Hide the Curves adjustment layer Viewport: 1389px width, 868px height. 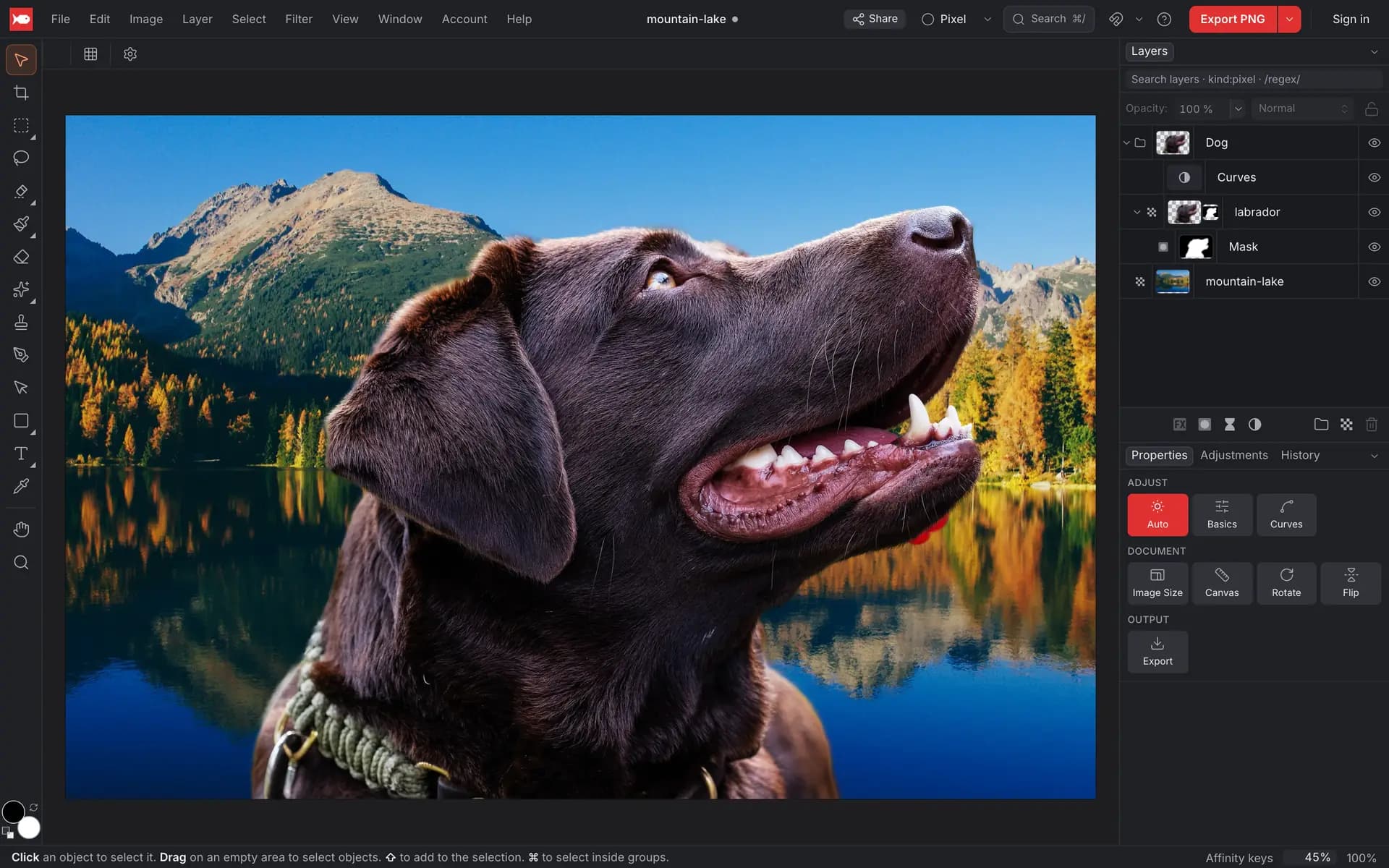pyautogui.click(x=1375, y=177)
